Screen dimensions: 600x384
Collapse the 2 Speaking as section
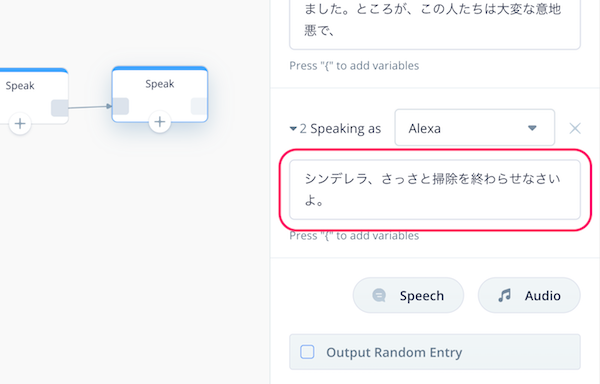point(293,129)
